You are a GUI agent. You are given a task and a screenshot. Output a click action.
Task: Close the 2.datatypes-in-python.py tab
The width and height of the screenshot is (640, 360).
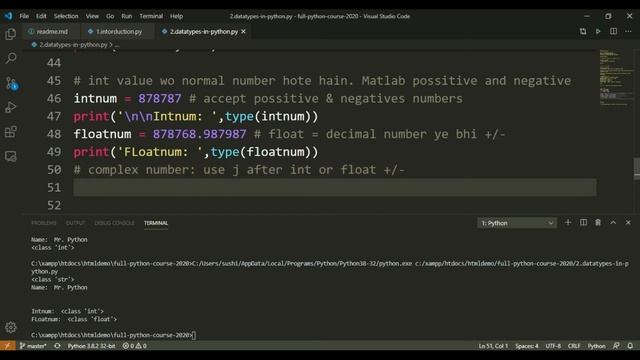243,31
